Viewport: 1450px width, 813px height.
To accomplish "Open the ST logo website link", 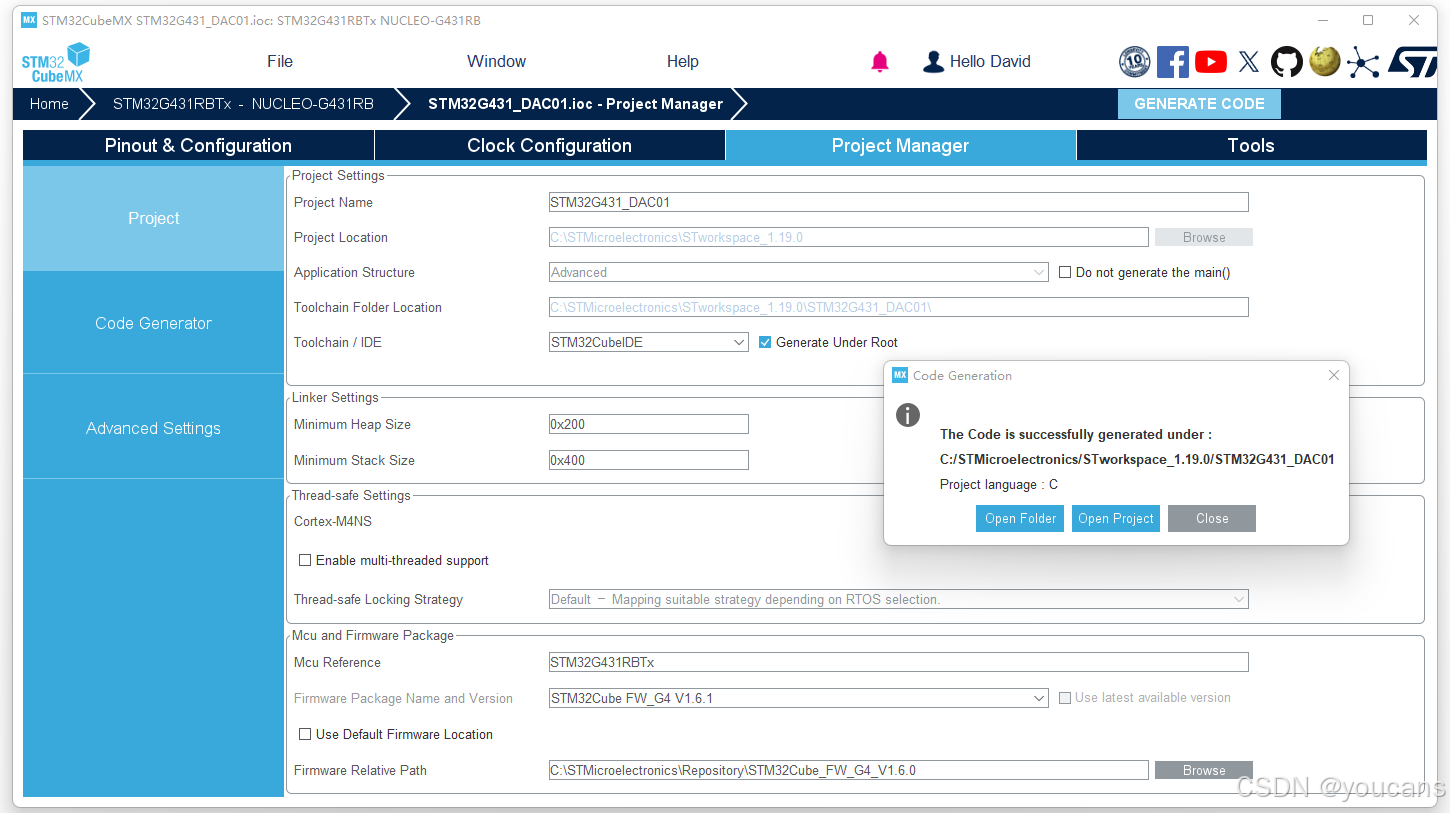I will click(1411, 62).
